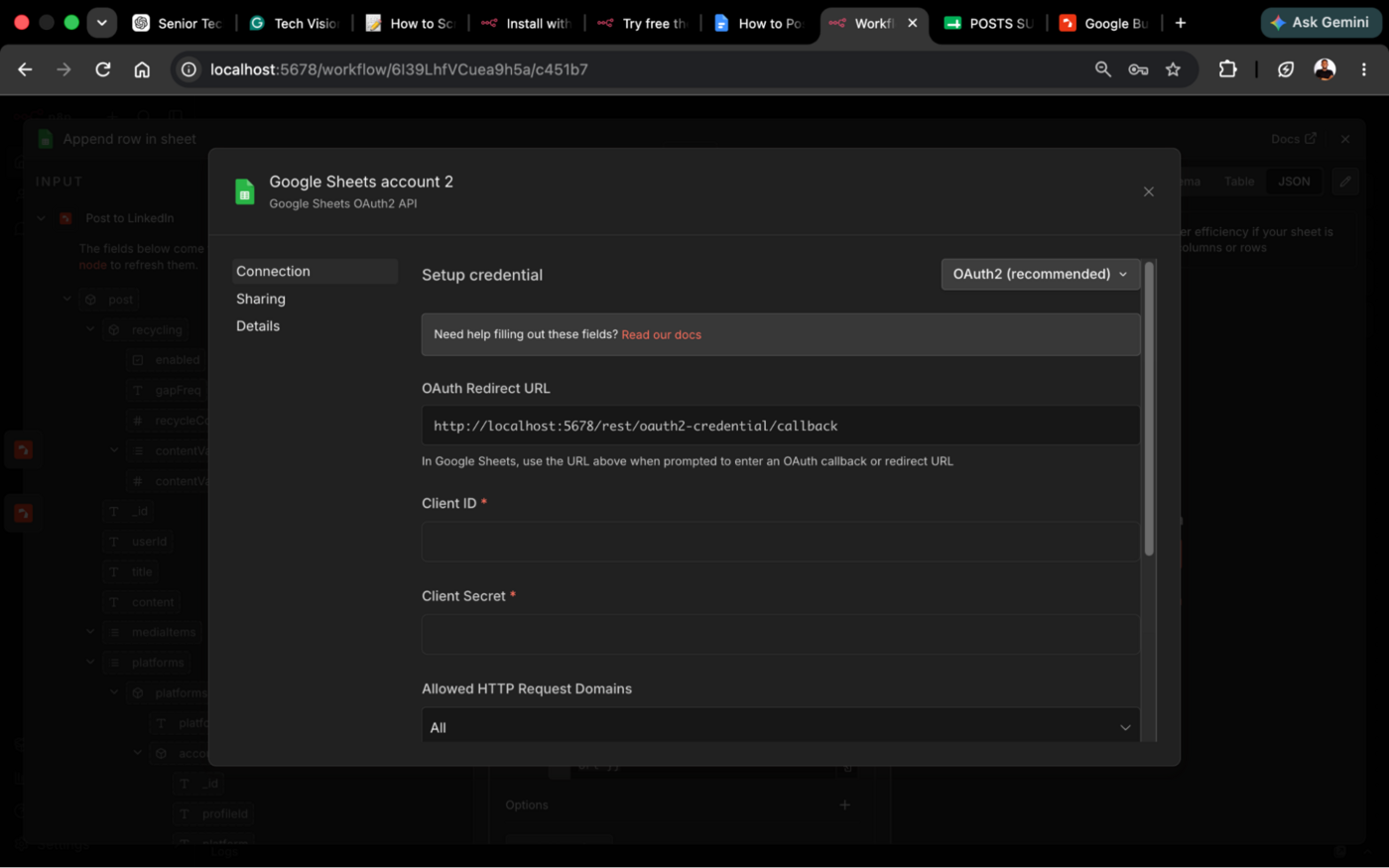The image size is (1389, 868).
Task: Click the Client Secret input field
Action: 781,634
